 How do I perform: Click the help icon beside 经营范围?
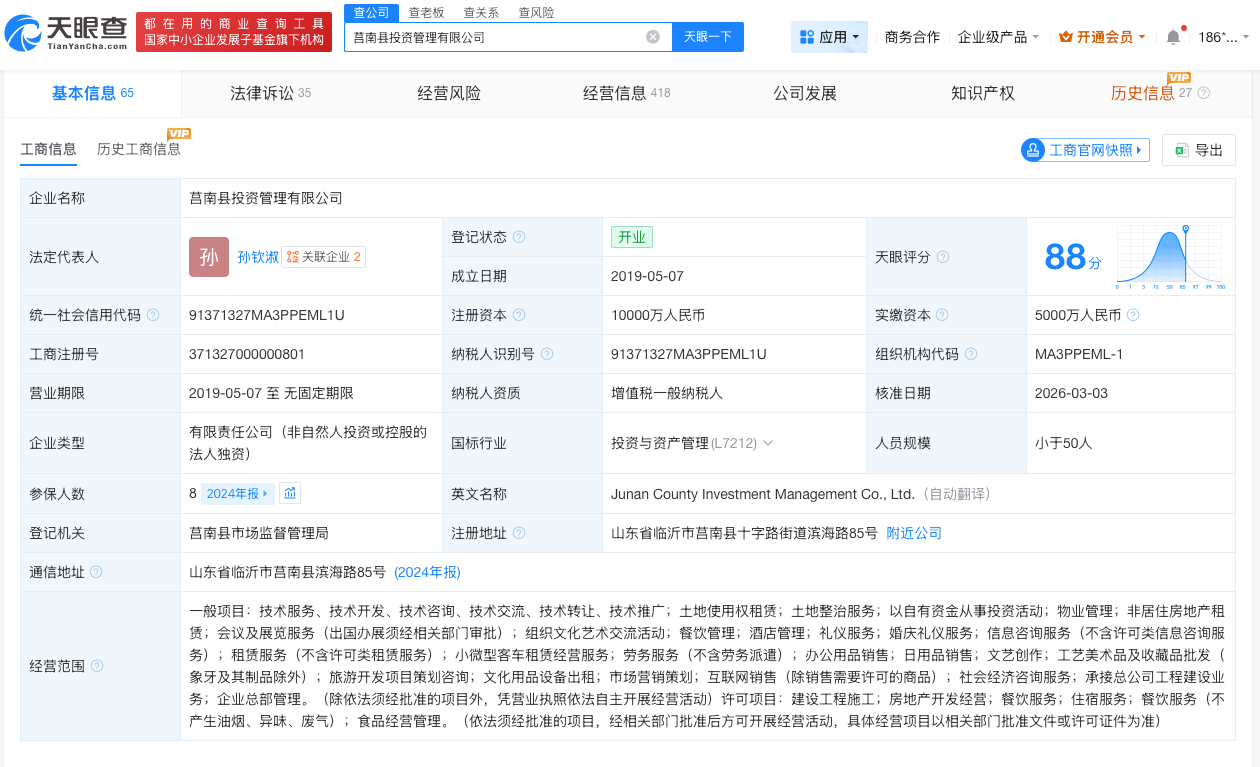pos(97,666)
